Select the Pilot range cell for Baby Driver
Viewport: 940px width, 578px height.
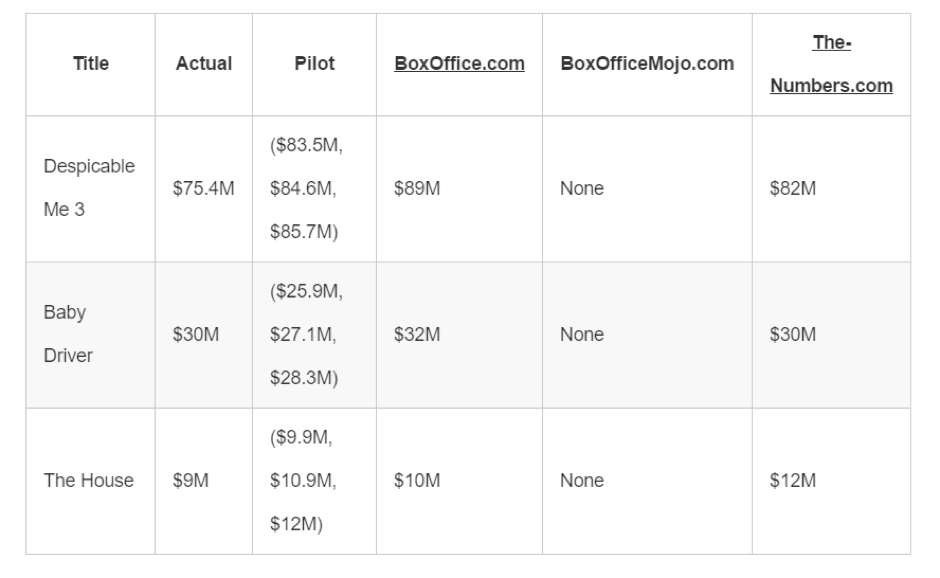(x=307, y=335)
